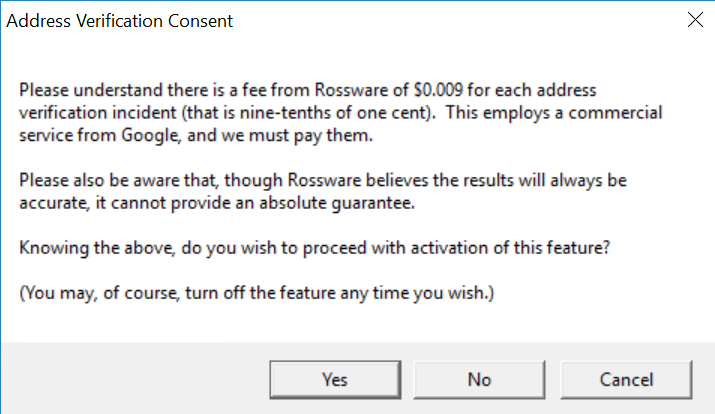Click Yes to activate address verification
The image size is (715, 414).
334,379
